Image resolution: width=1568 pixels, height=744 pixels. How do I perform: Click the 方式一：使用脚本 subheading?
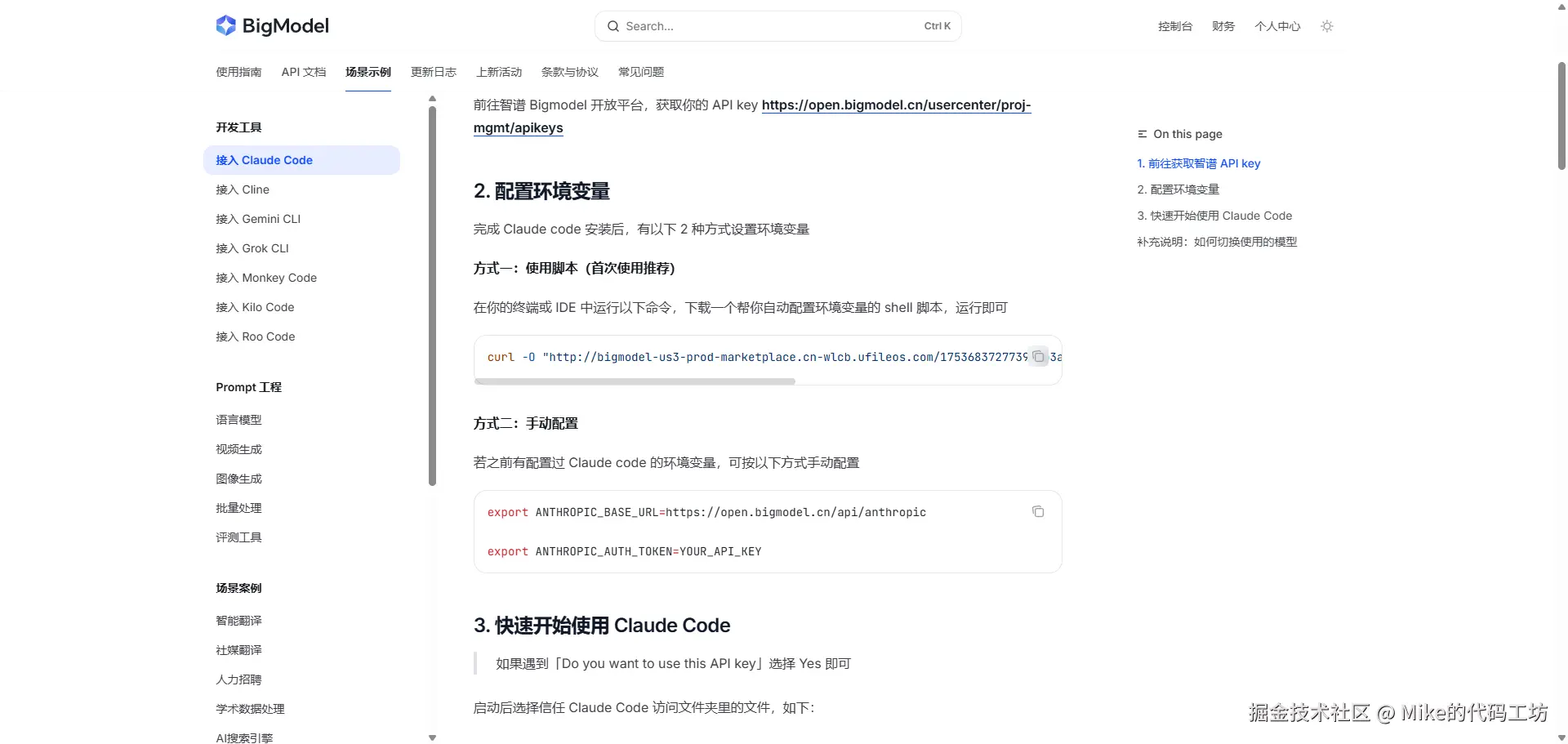(574, 269)
